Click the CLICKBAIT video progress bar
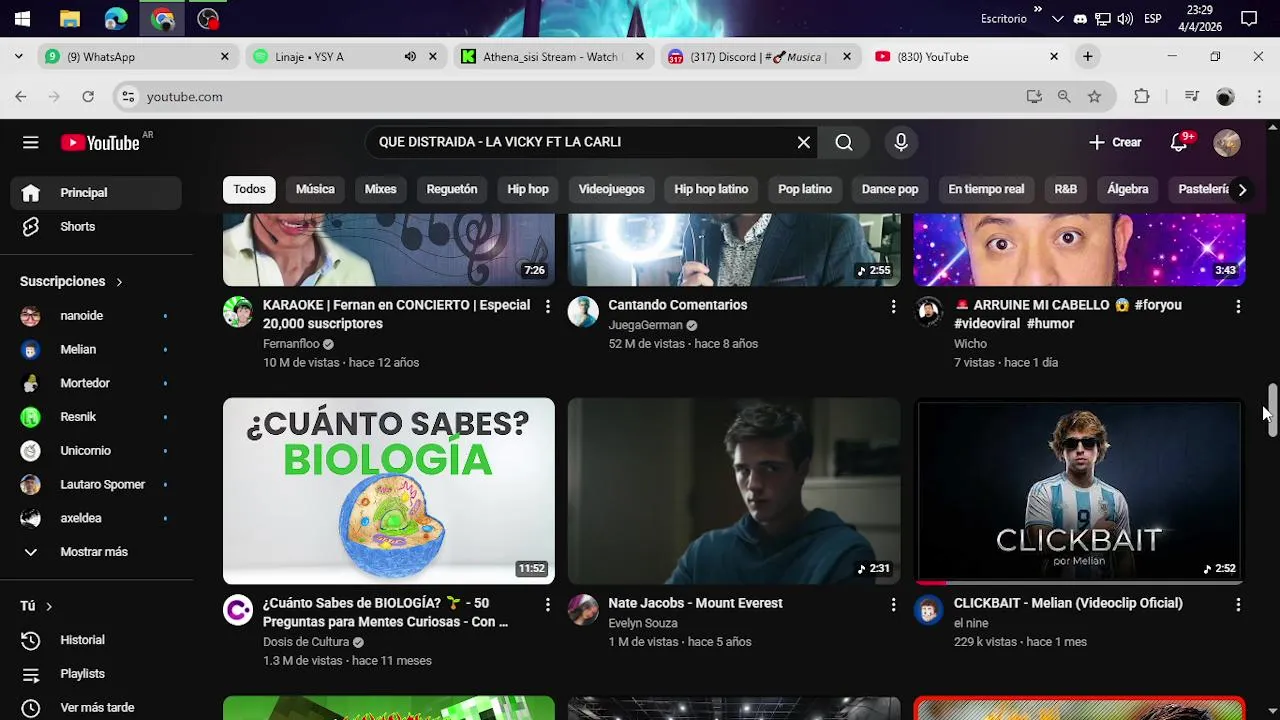This screenshot has height=720, width=1280. coord(1080,582)
